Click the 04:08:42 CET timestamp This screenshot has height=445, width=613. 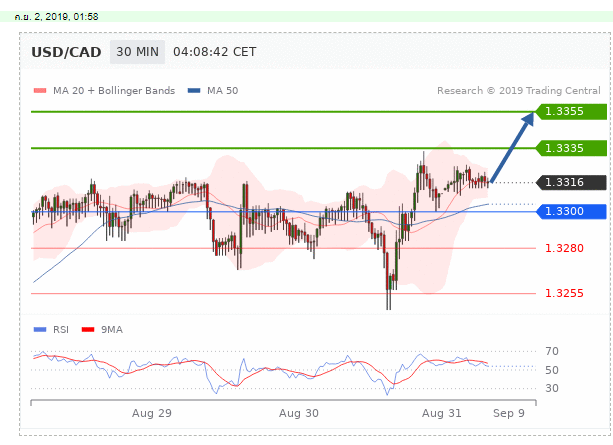tap(215, 52)
